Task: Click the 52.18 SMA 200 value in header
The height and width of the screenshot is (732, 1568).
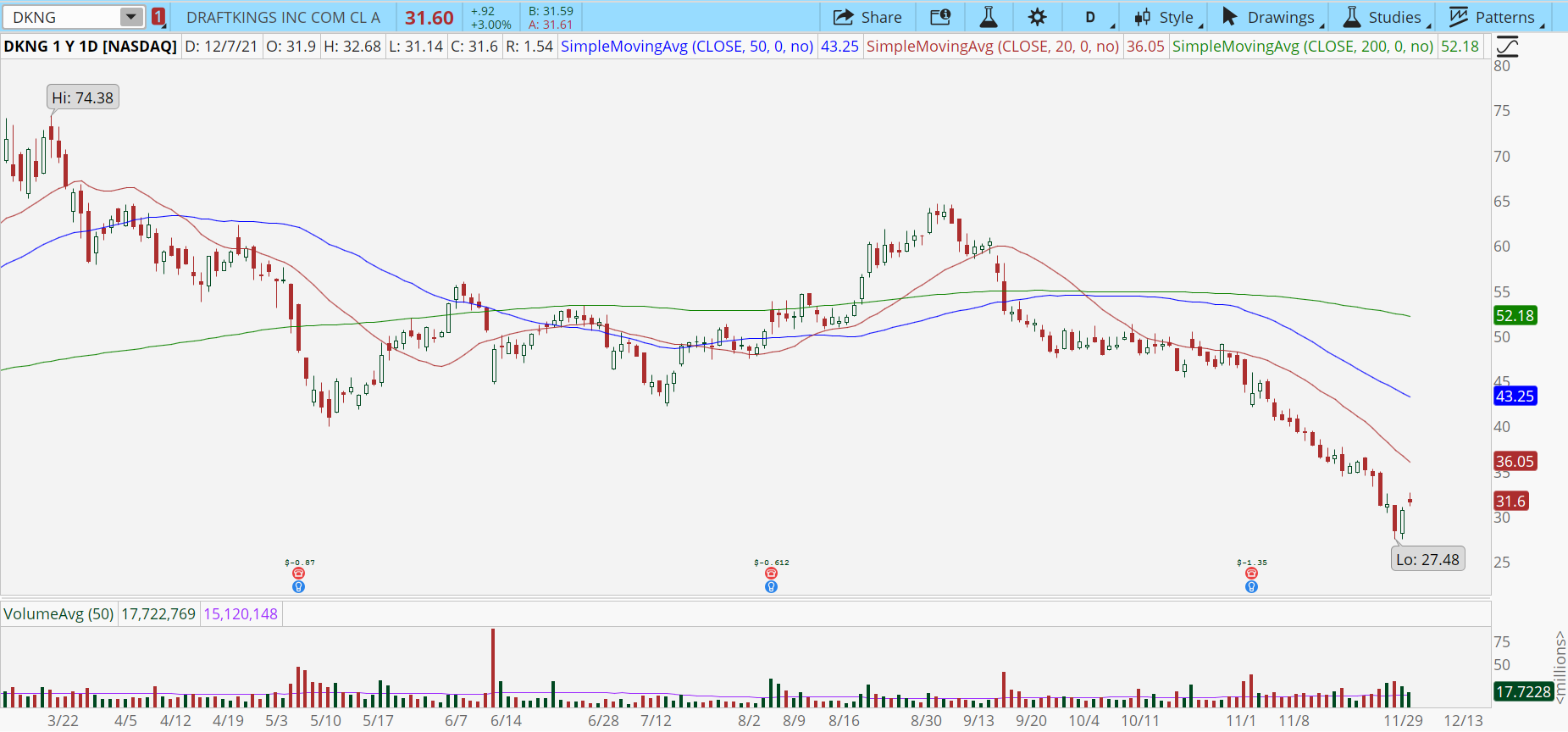Action: click(1460, 47)
